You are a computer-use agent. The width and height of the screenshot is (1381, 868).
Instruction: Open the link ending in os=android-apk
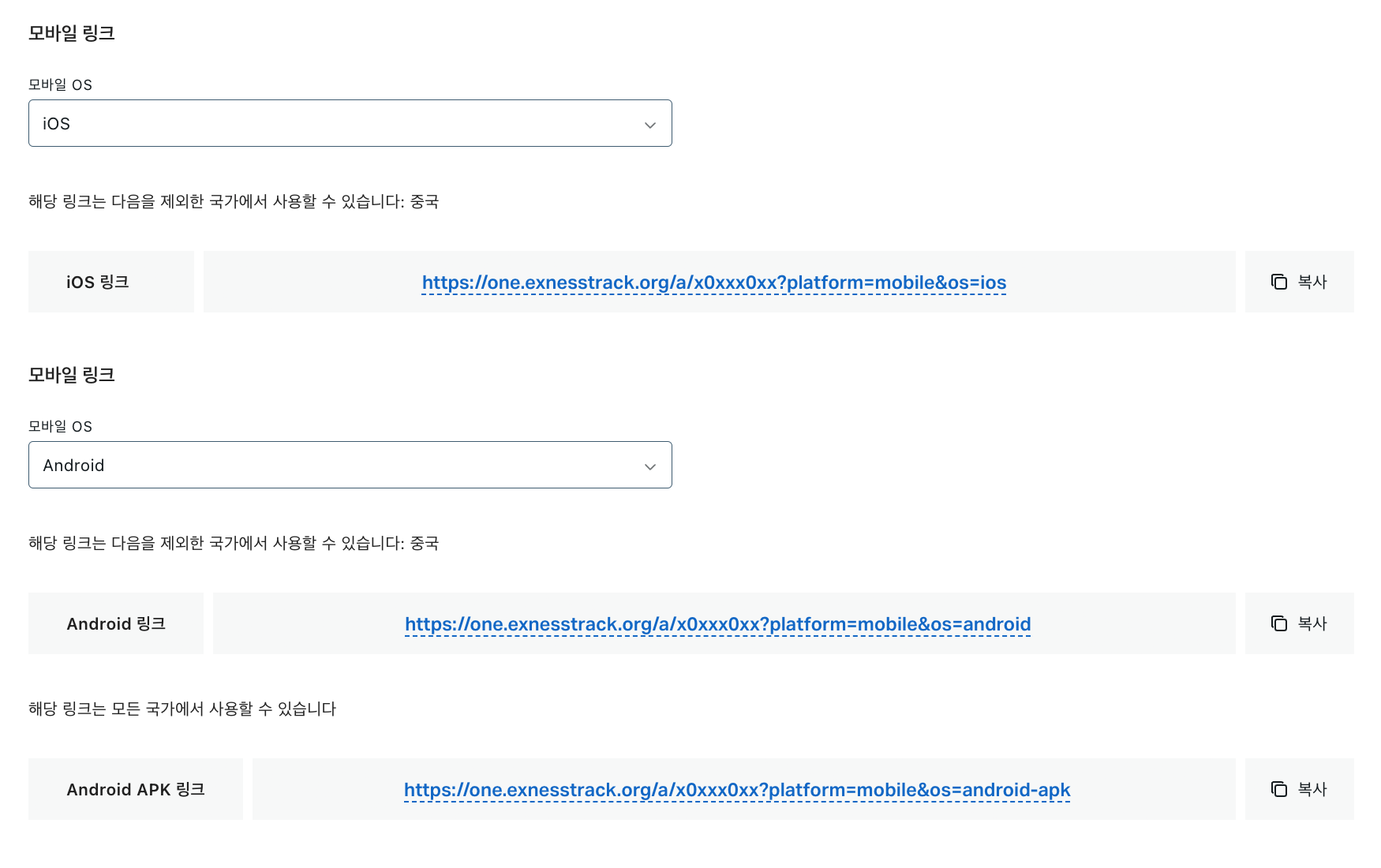coord(736,790)
